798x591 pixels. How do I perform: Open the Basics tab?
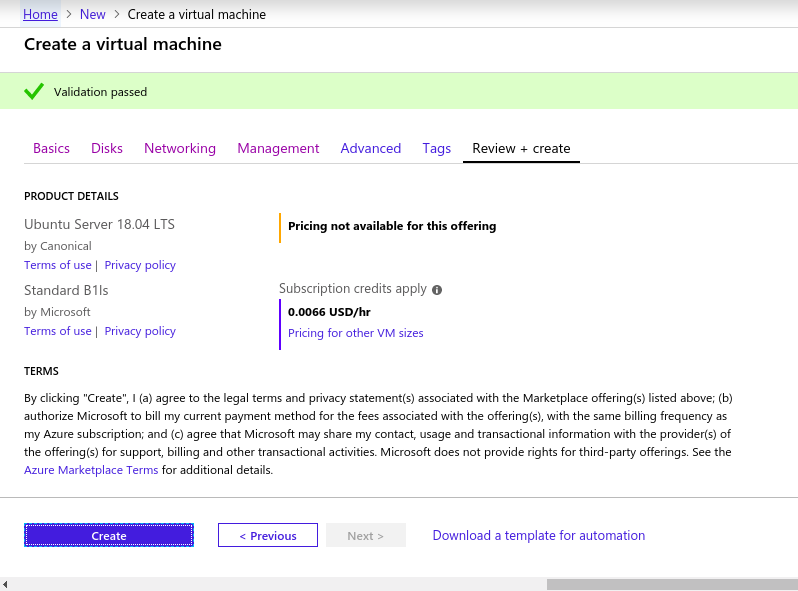point(51,148)
